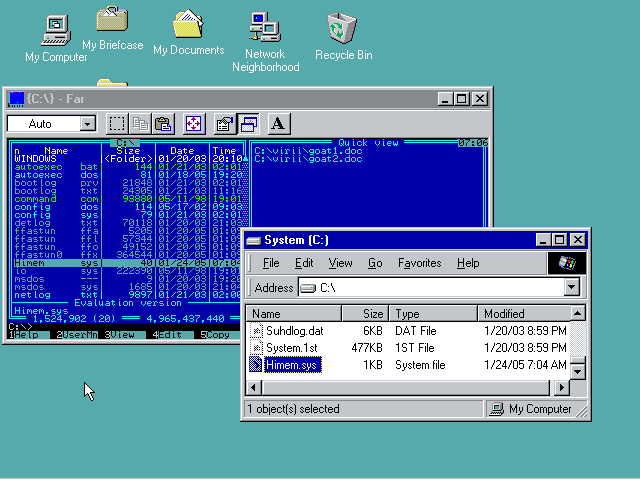Click the Far window system menu icon
This screenshot has height=480, width=640.
click(16, 99)
